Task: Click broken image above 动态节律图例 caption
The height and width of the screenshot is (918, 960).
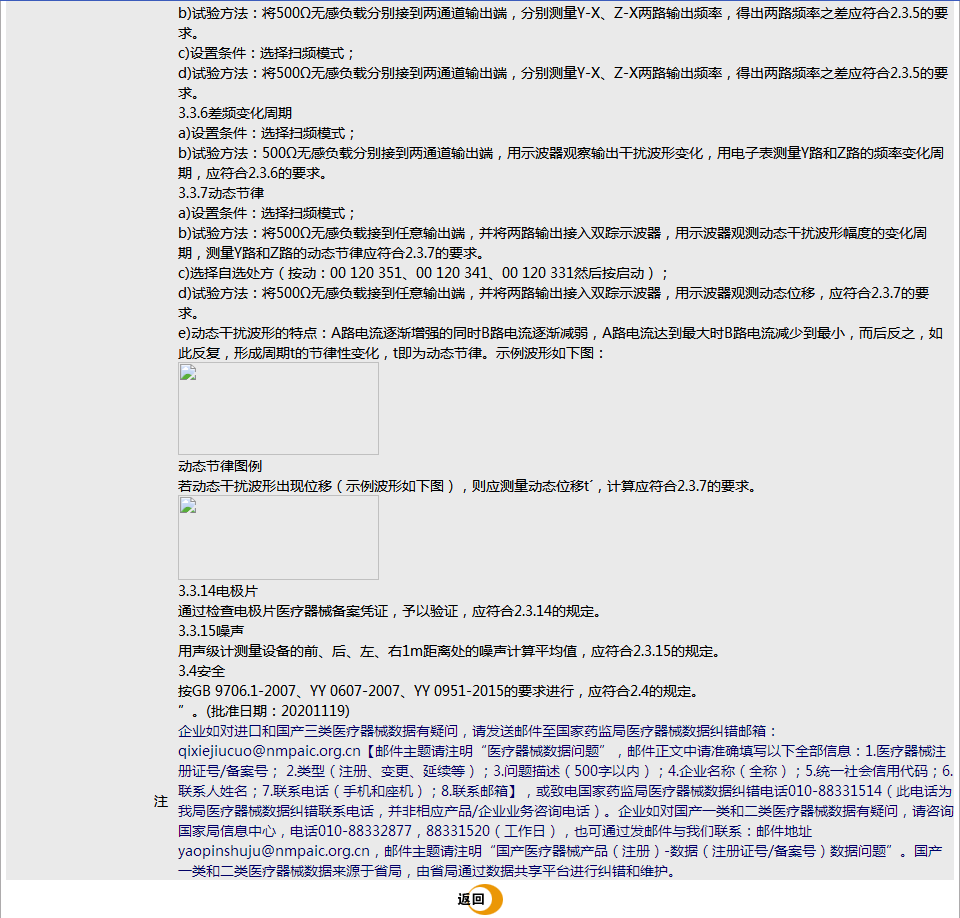Action: 278,408
